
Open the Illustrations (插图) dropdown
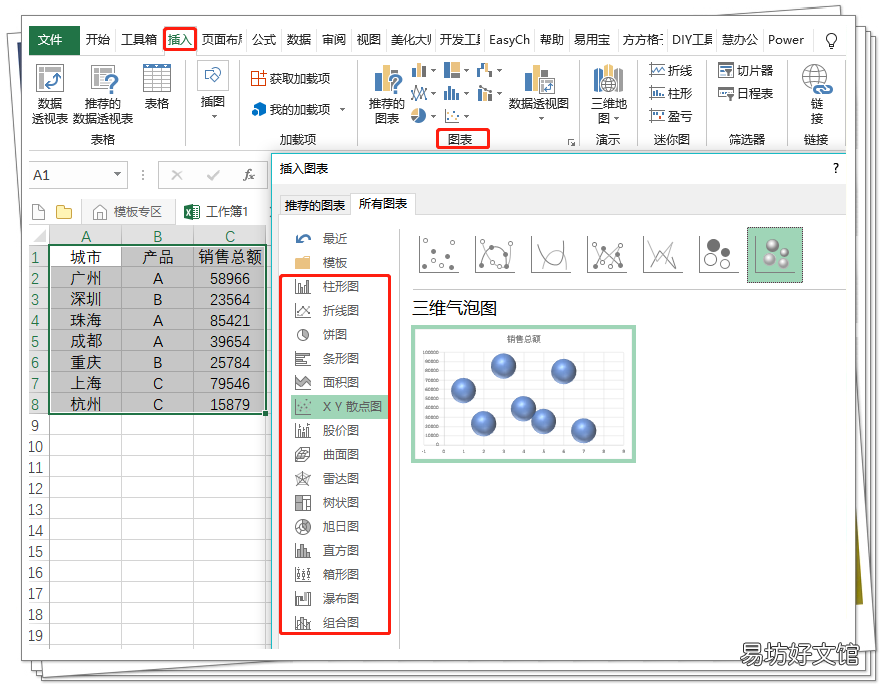pyautogui.click(x=213, y=91)
